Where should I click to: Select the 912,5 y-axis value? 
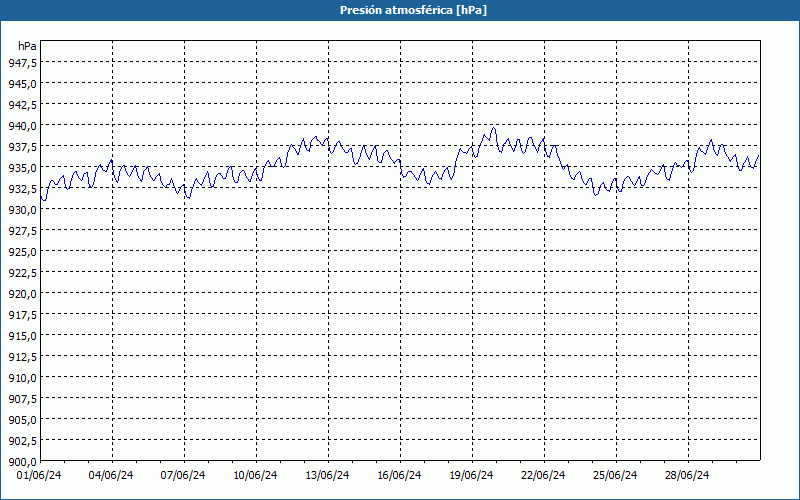coord(22,357)
